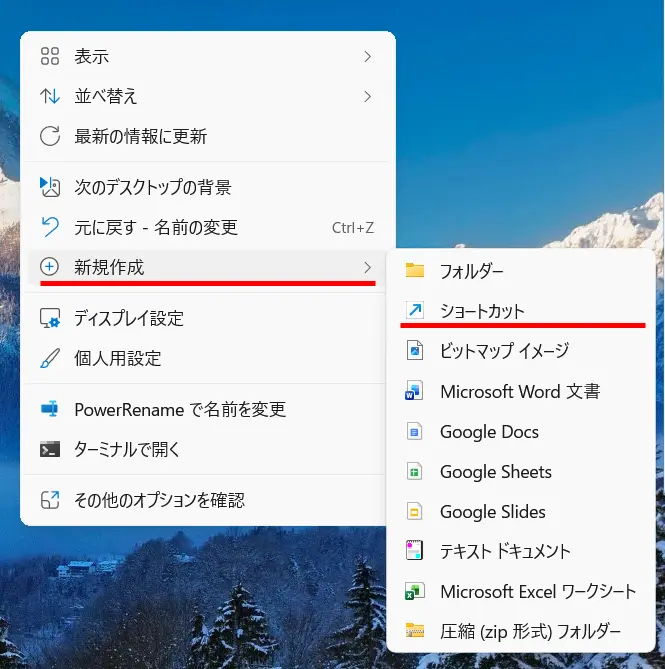Choose PowerRename で名前を変更

point(208,410)
